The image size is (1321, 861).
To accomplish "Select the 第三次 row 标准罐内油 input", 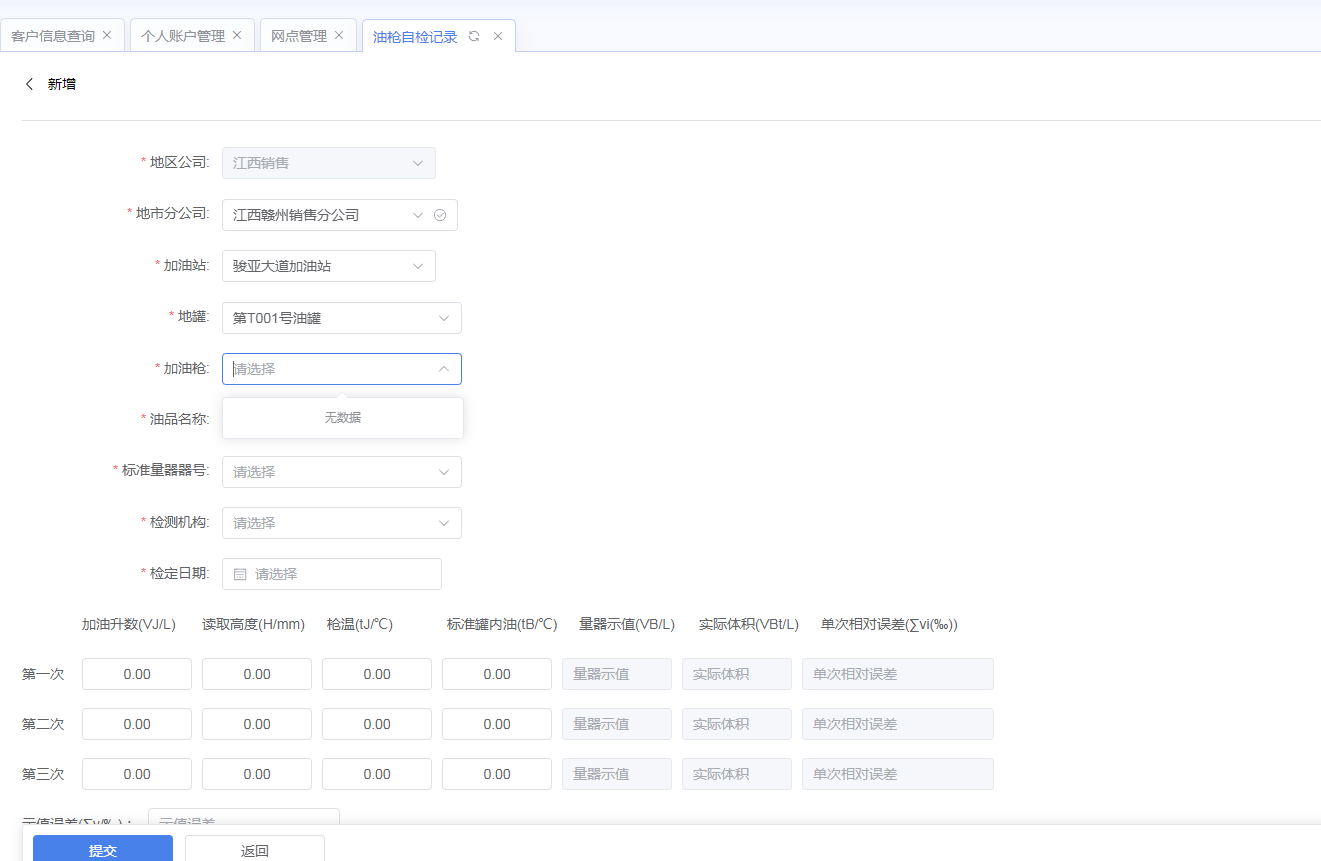I will [497, 774].
